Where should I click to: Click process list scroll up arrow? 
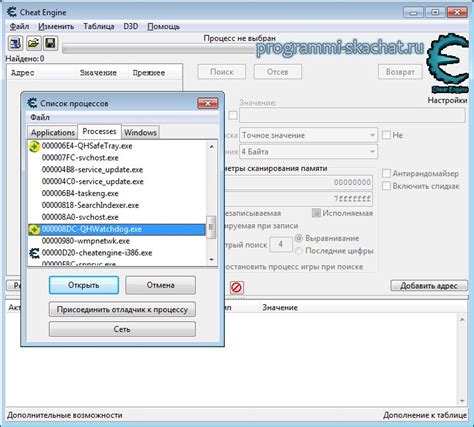(x=211, y=146)
